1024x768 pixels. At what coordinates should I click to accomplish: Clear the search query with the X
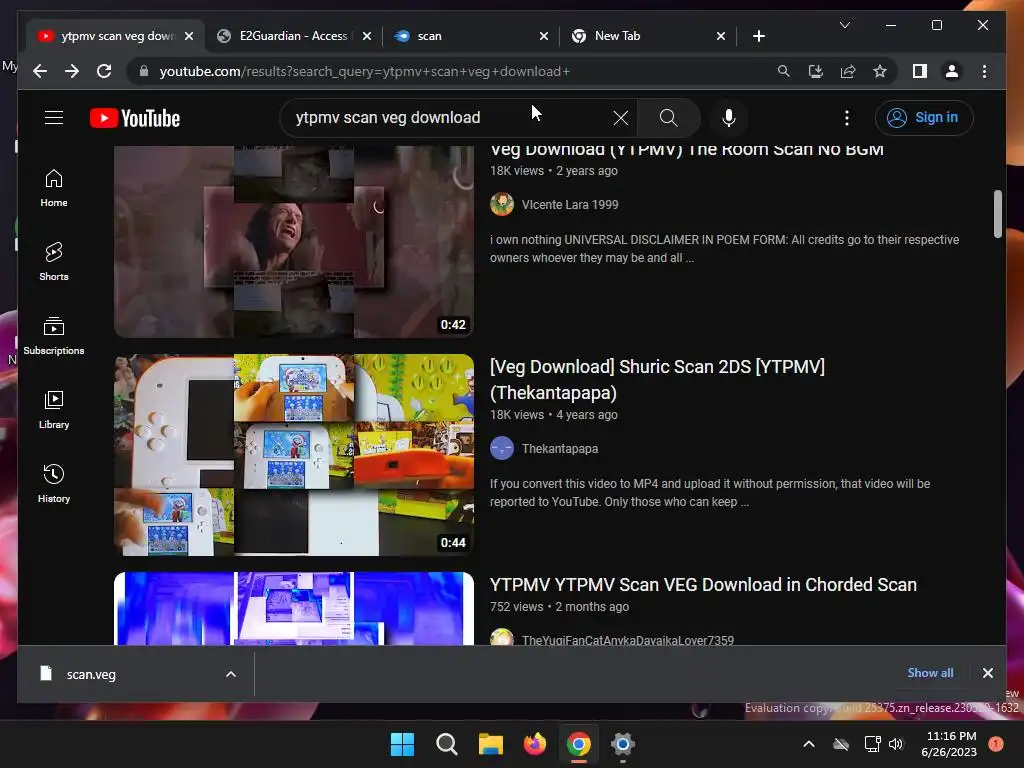click(620, 118)
